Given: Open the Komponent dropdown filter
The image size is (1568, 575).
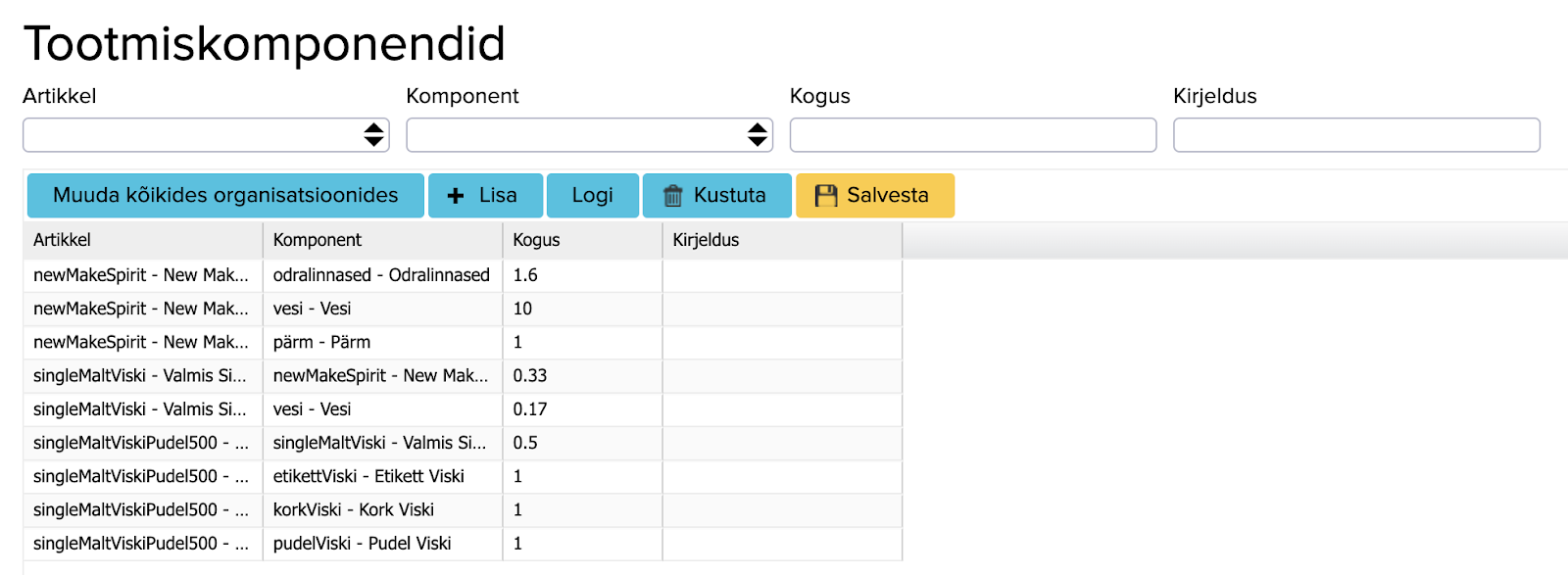Looking at the screenshot, I should click(x=589, y=135).
